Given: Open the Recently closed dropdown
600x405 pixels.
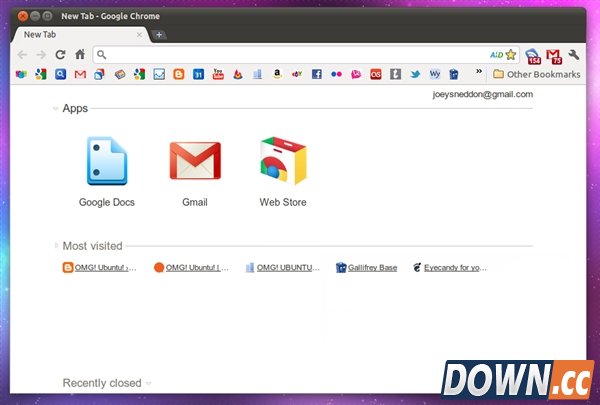Looking at the screenshot, I should point(149,383).
